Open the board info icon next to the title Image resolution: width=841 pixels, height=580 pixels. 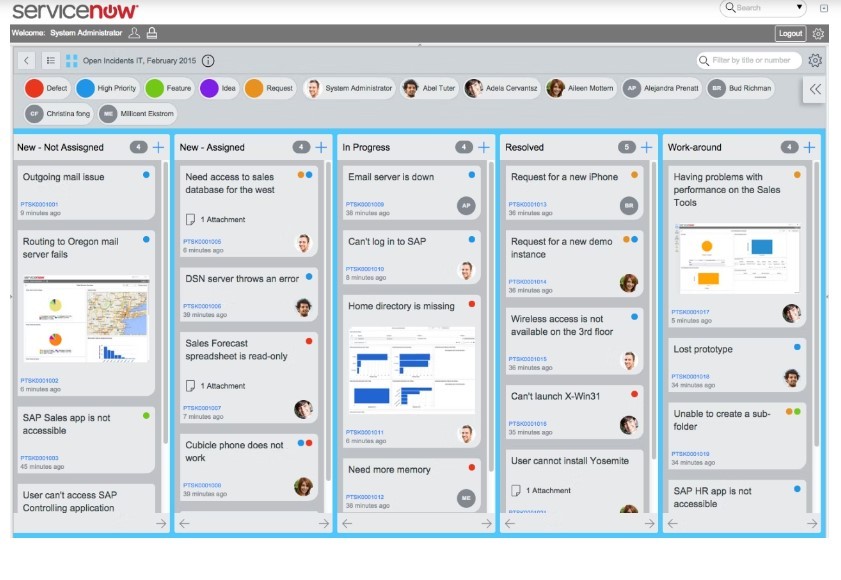pyautogui.click(x=208, y=59)
